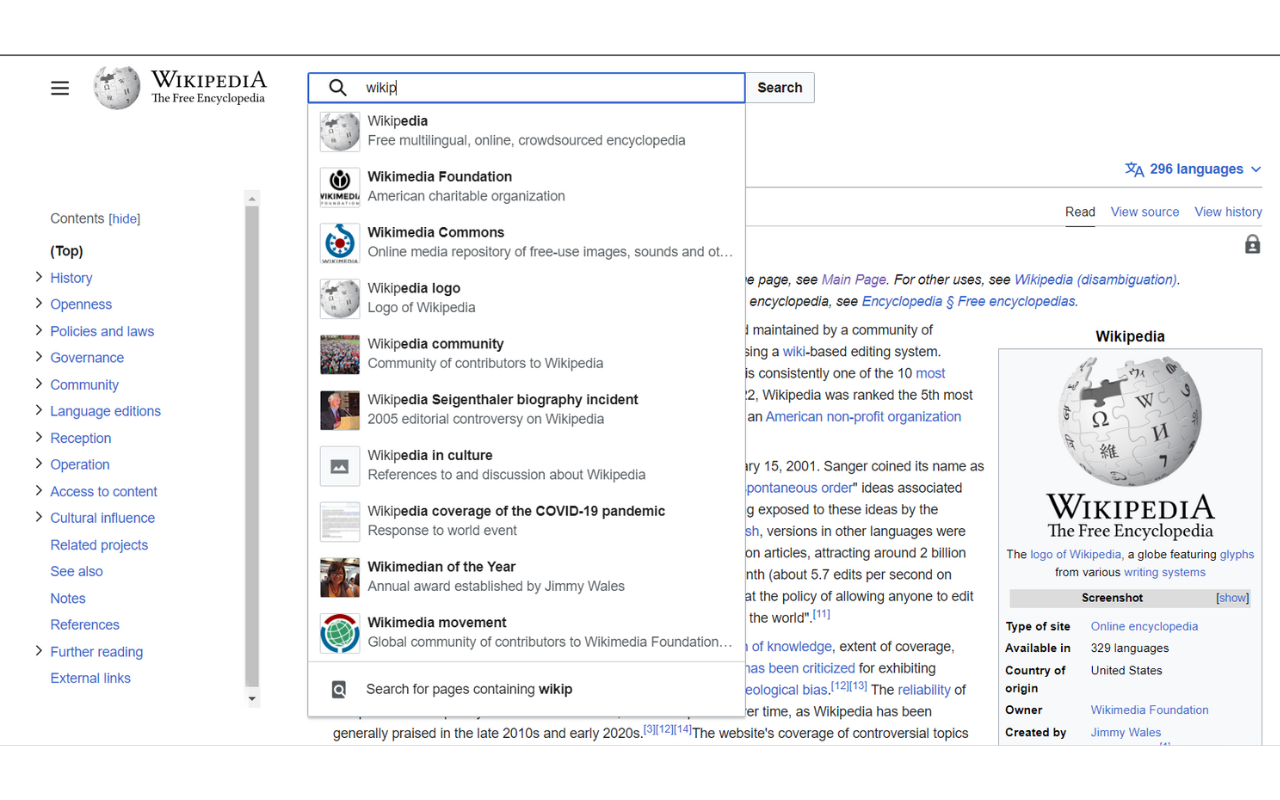The width and height of the screenshot is (1280, 800).
Task: Click inside the search field containing wikip
Action: pos(527,88)
